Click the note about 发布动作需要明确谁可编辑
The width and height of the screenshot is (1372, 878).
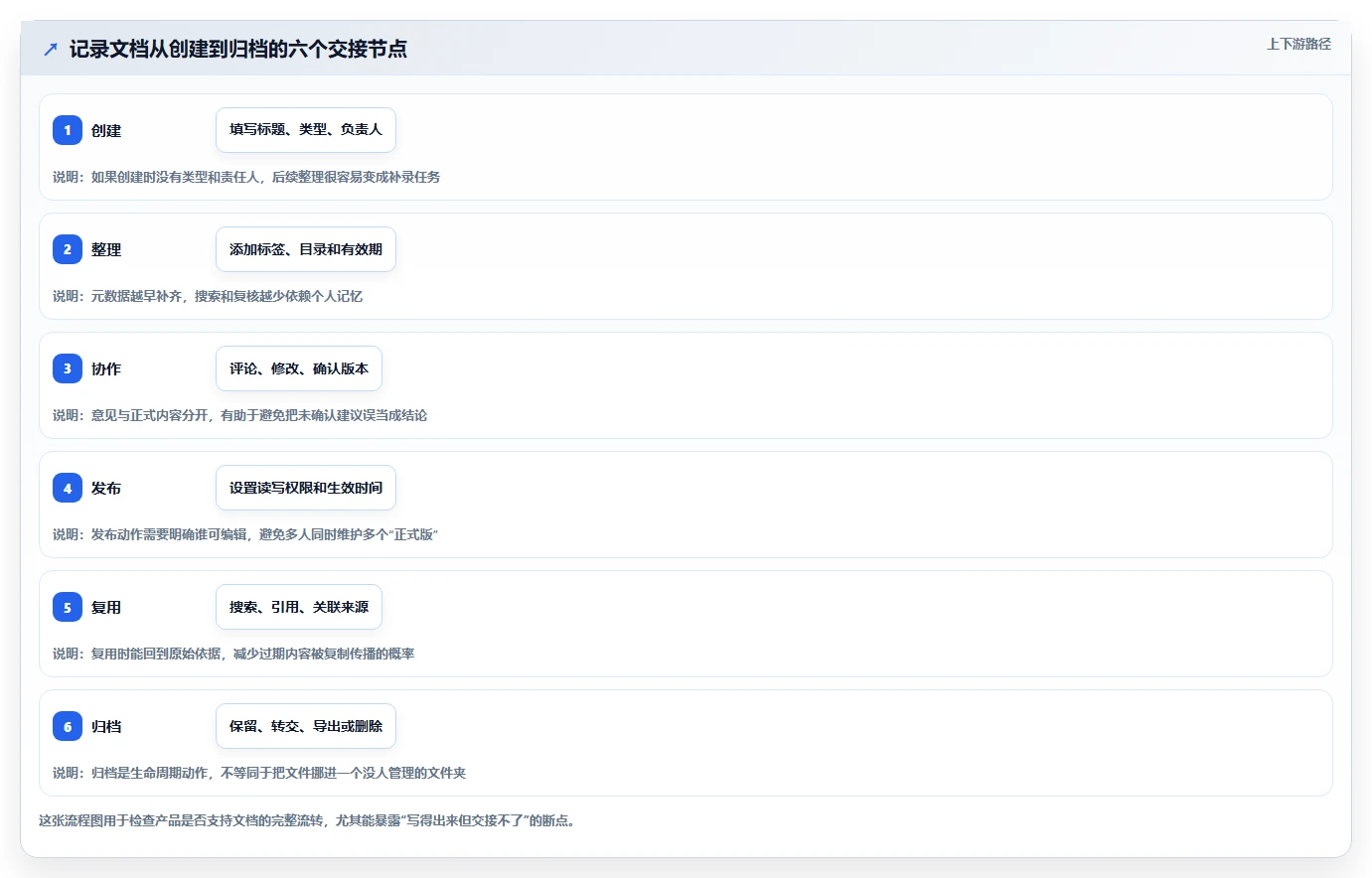[245, 534]
